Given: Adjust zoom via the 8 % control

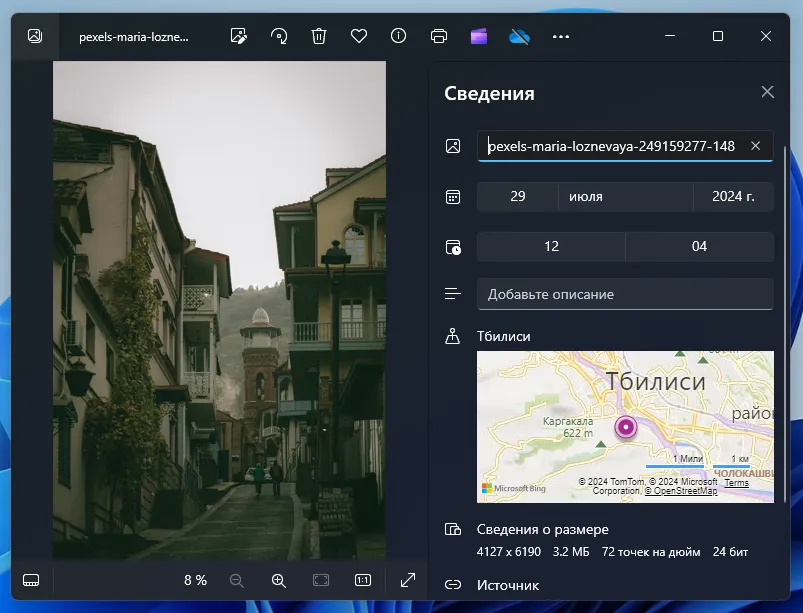Looking at the screenshot, I should click(x=197, y=580).
